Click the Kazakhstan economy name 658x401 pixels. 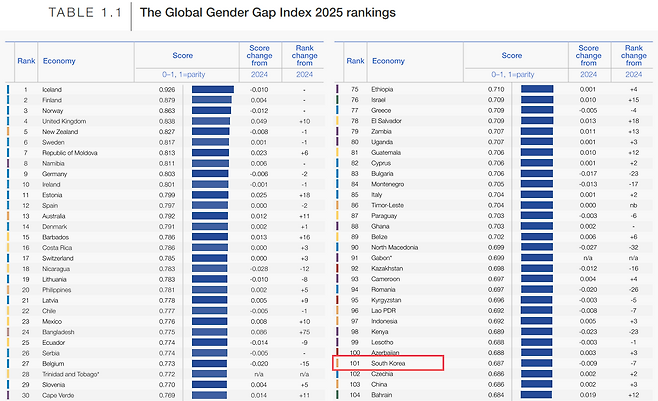[387, 268]
